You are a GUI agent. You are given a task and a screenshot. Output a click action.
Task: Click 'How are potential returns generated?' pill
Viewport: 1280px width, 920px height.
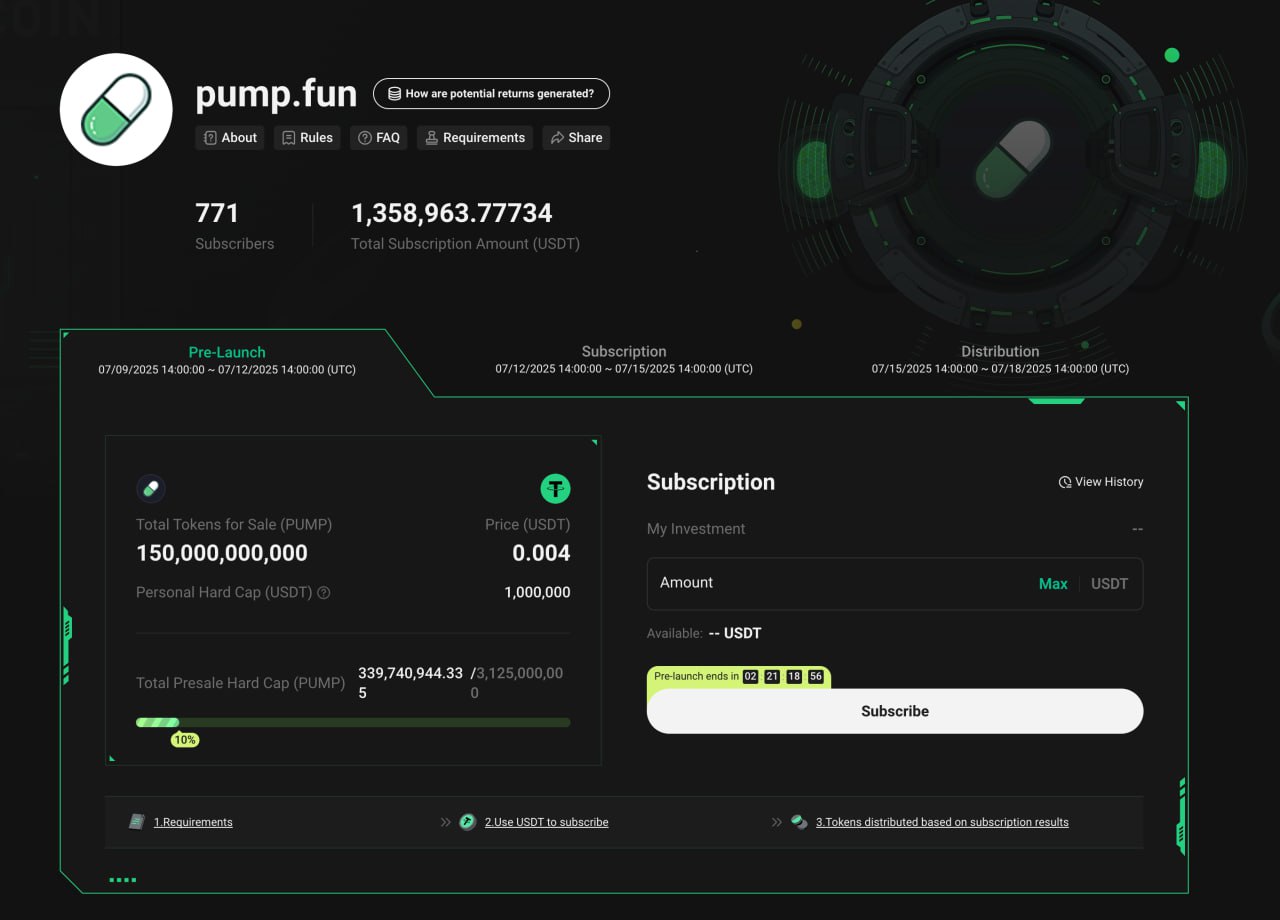491,94
